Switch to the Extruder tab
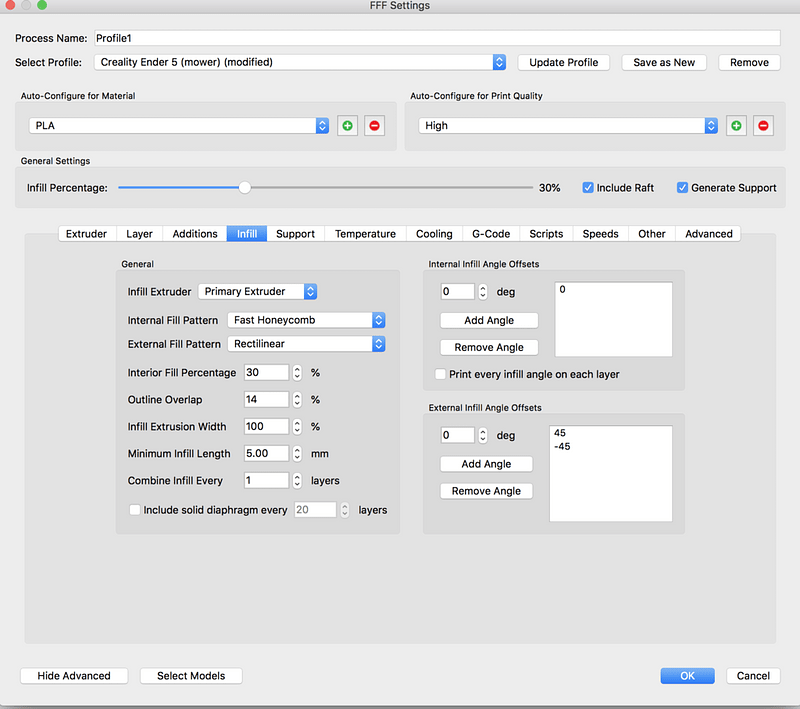 click(x=87, y=234)
